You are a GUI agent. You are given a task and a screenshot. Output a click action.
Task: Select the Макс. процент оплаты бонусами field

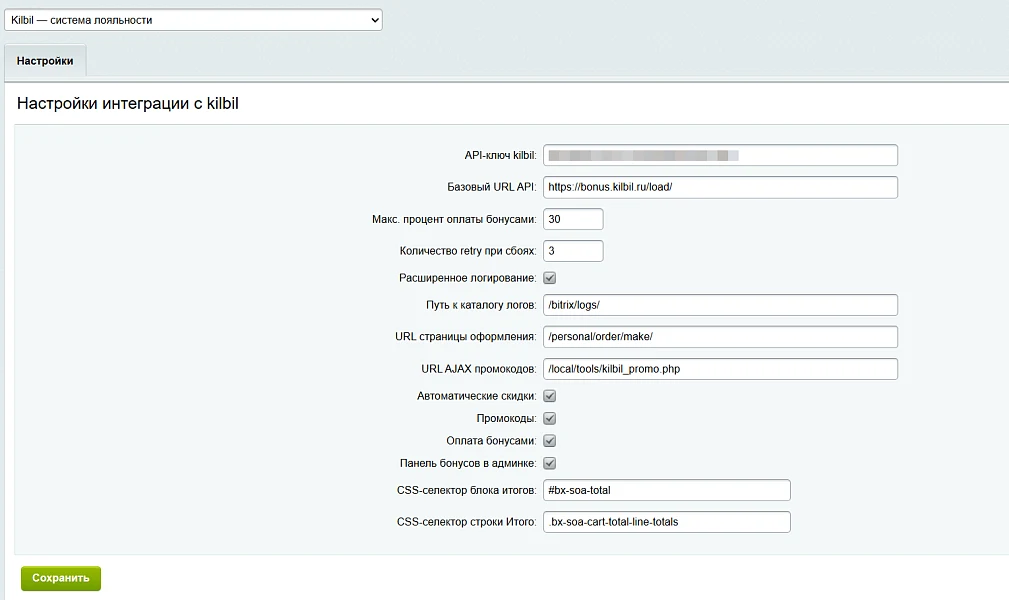point(573,219)
